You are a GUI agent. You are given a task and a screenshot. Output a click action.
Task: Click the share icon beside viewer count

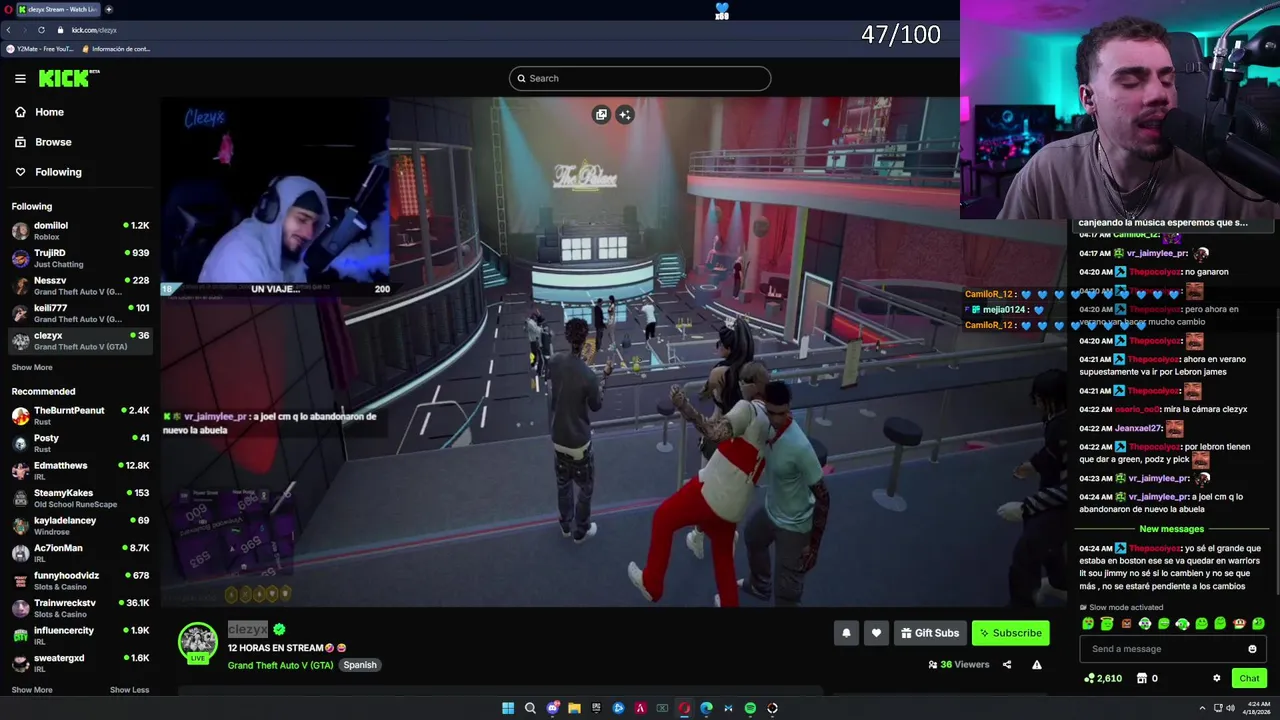point(1007,665)
